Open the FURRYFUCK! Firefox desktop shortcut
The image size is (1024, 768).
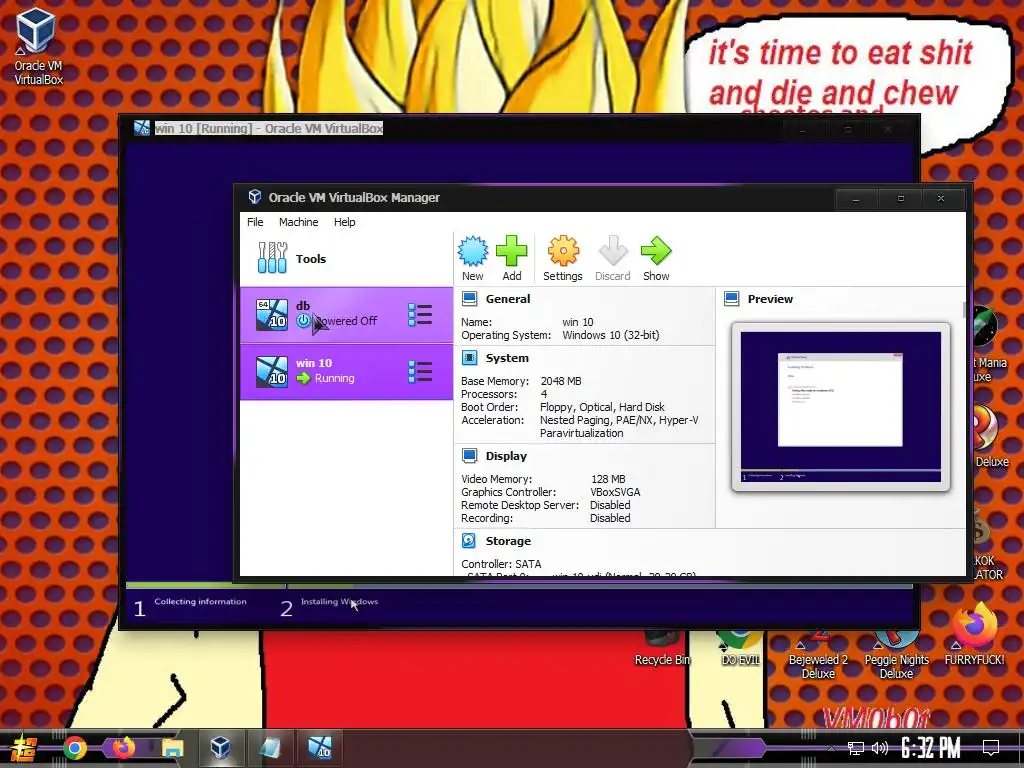coord(974,635)
